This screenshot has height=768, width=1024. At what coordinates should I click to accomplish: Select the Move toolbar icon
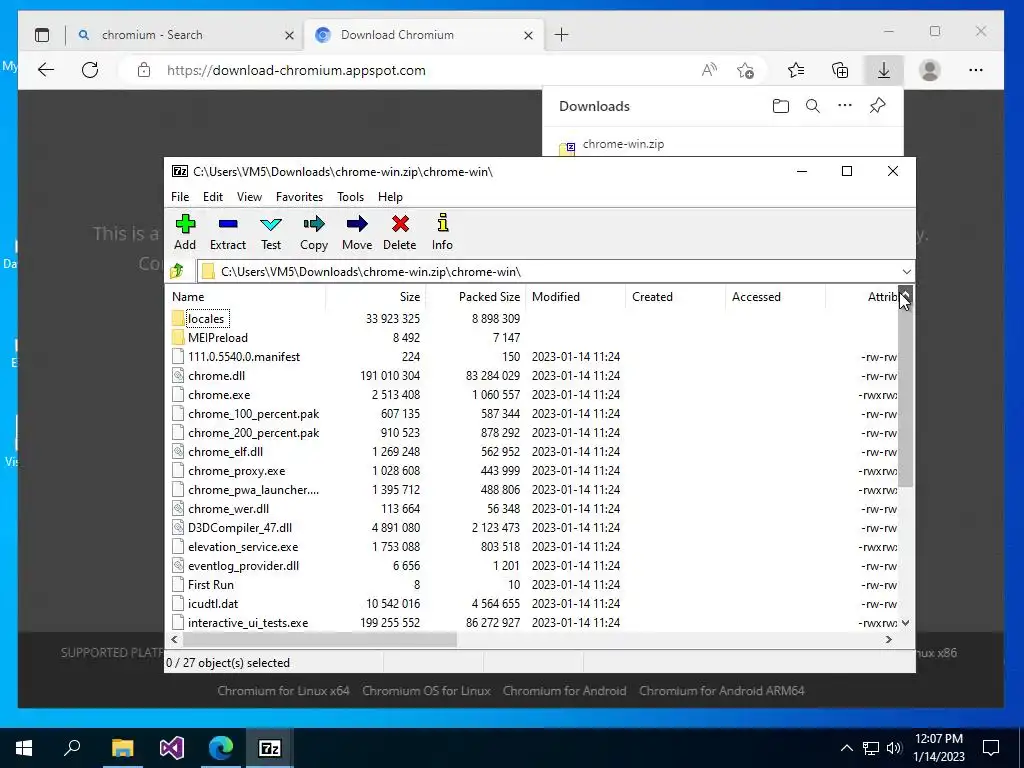click(357, 232)
